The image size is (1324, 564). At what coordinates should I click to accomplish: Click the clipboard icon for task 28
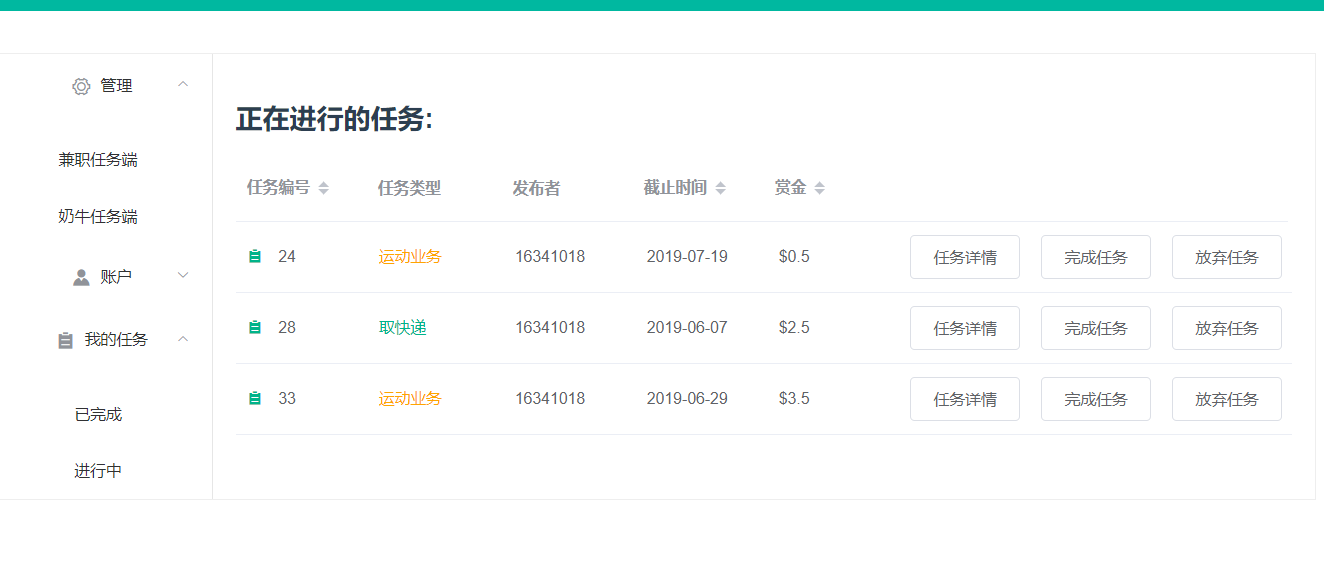255,328
